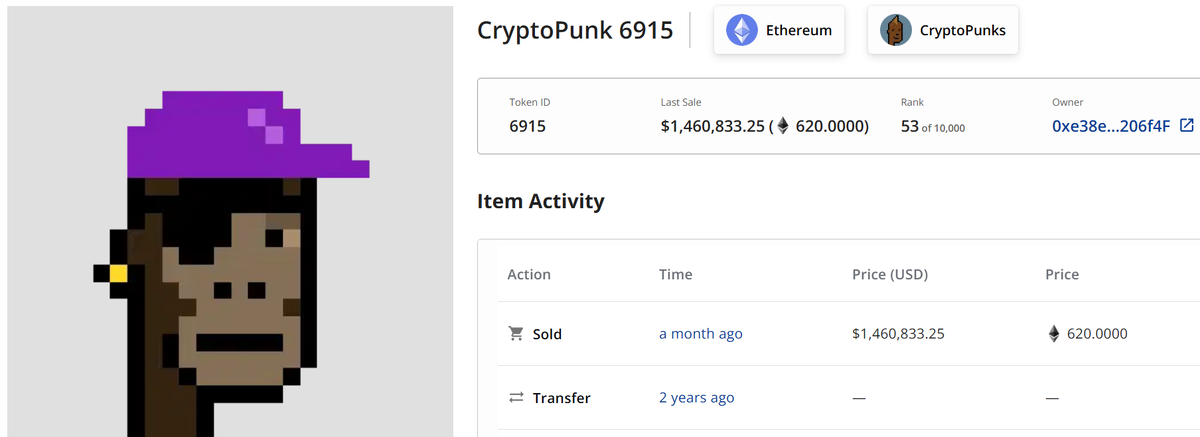This screenshot has width=1200, height=437.
Task: Click the Transfer arrows icon
Action: click(516, 398)
